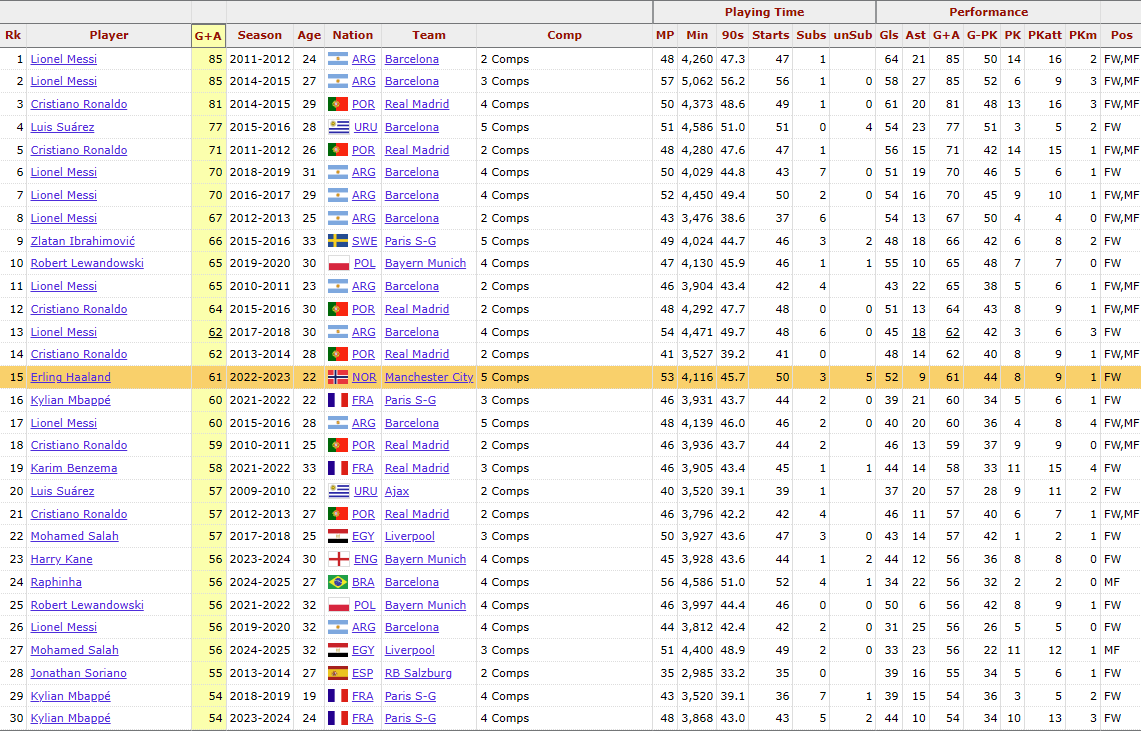Screen dimensions: 1141x731
Task: Select minutes value 5,062
Action: coord(697,81)
